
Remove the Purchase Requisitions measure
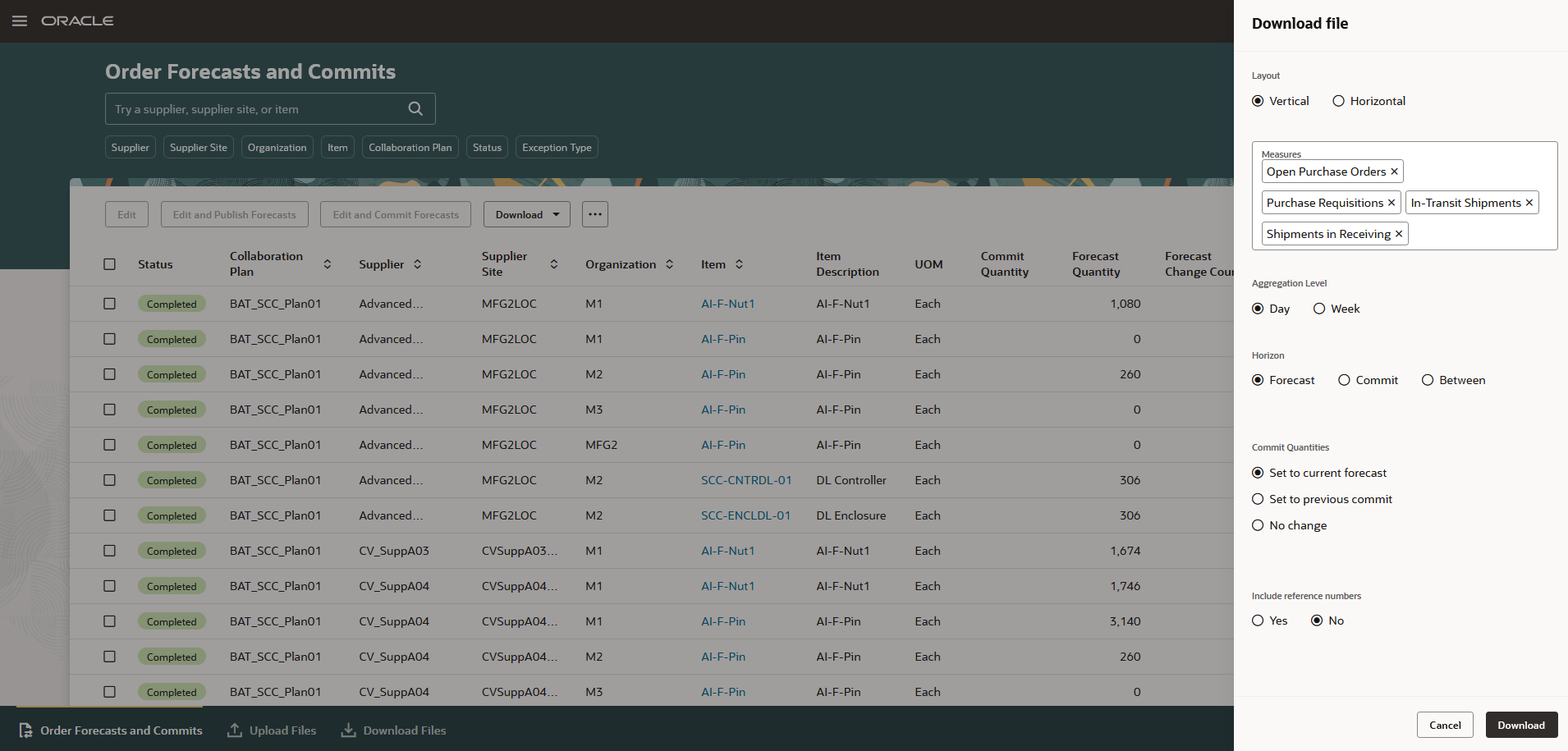pyautogui.click(x=1391, y=203)
